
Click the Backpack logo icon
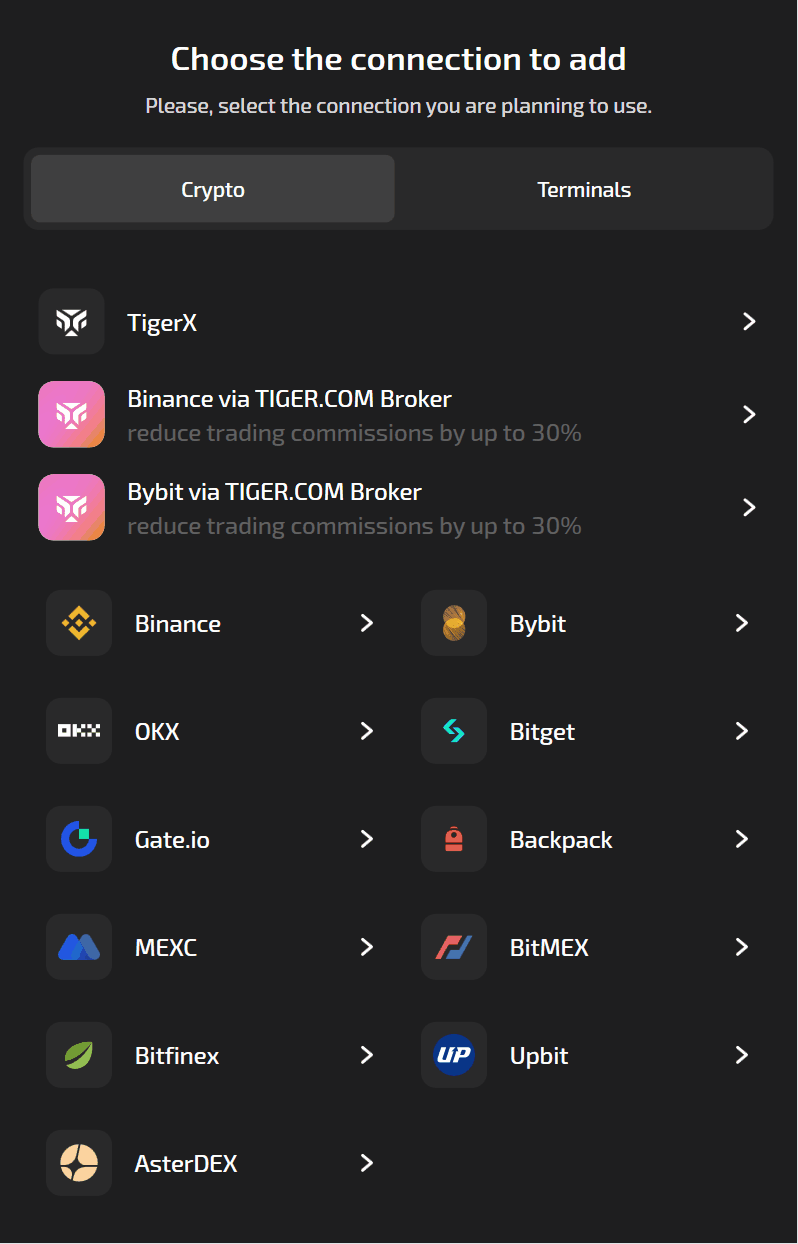coord(454,839)
